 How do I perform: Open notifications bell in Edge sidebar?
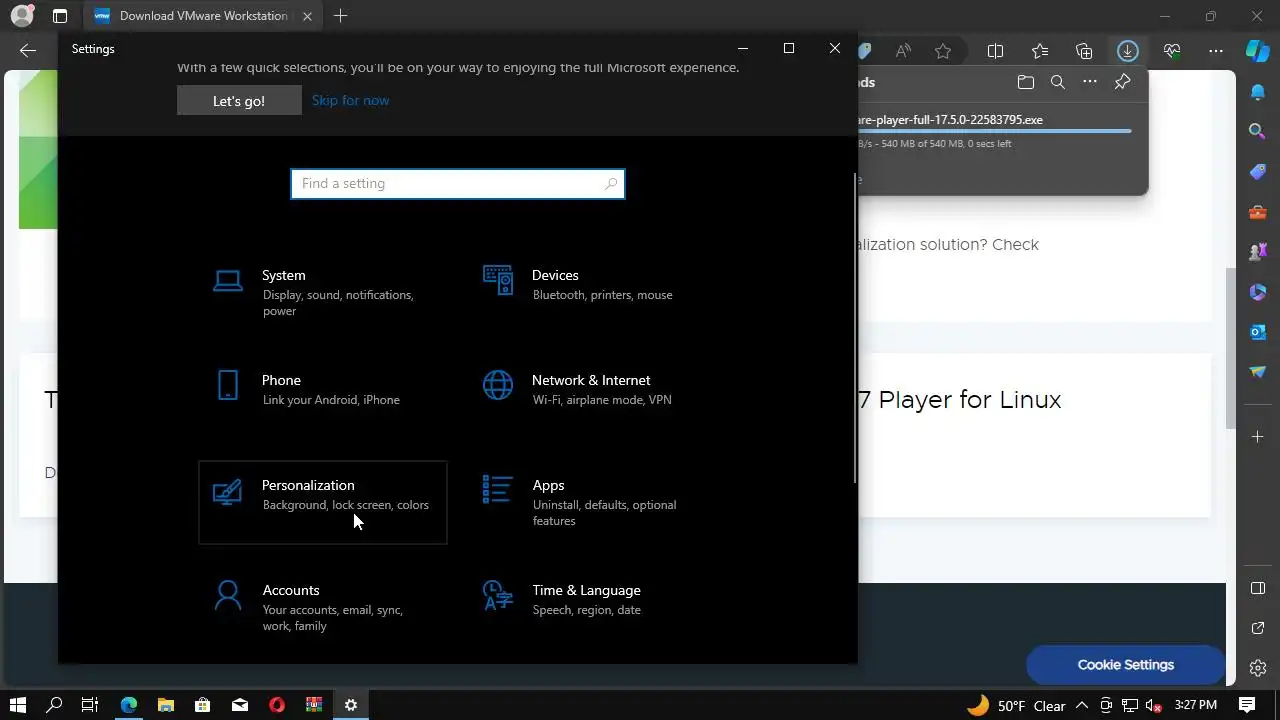click(x=1258, y=92)
